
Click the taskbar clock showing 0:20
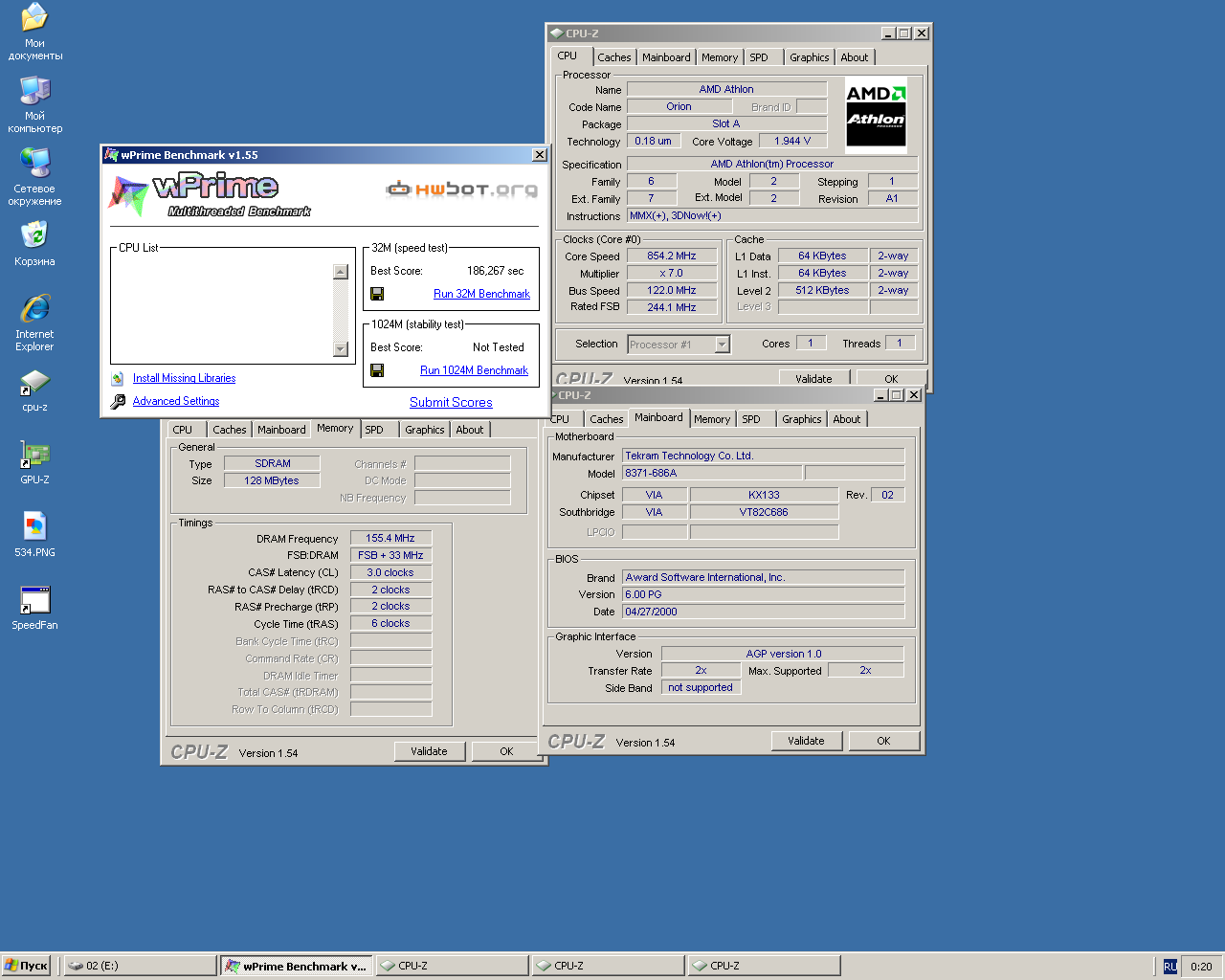point(1201,967)
